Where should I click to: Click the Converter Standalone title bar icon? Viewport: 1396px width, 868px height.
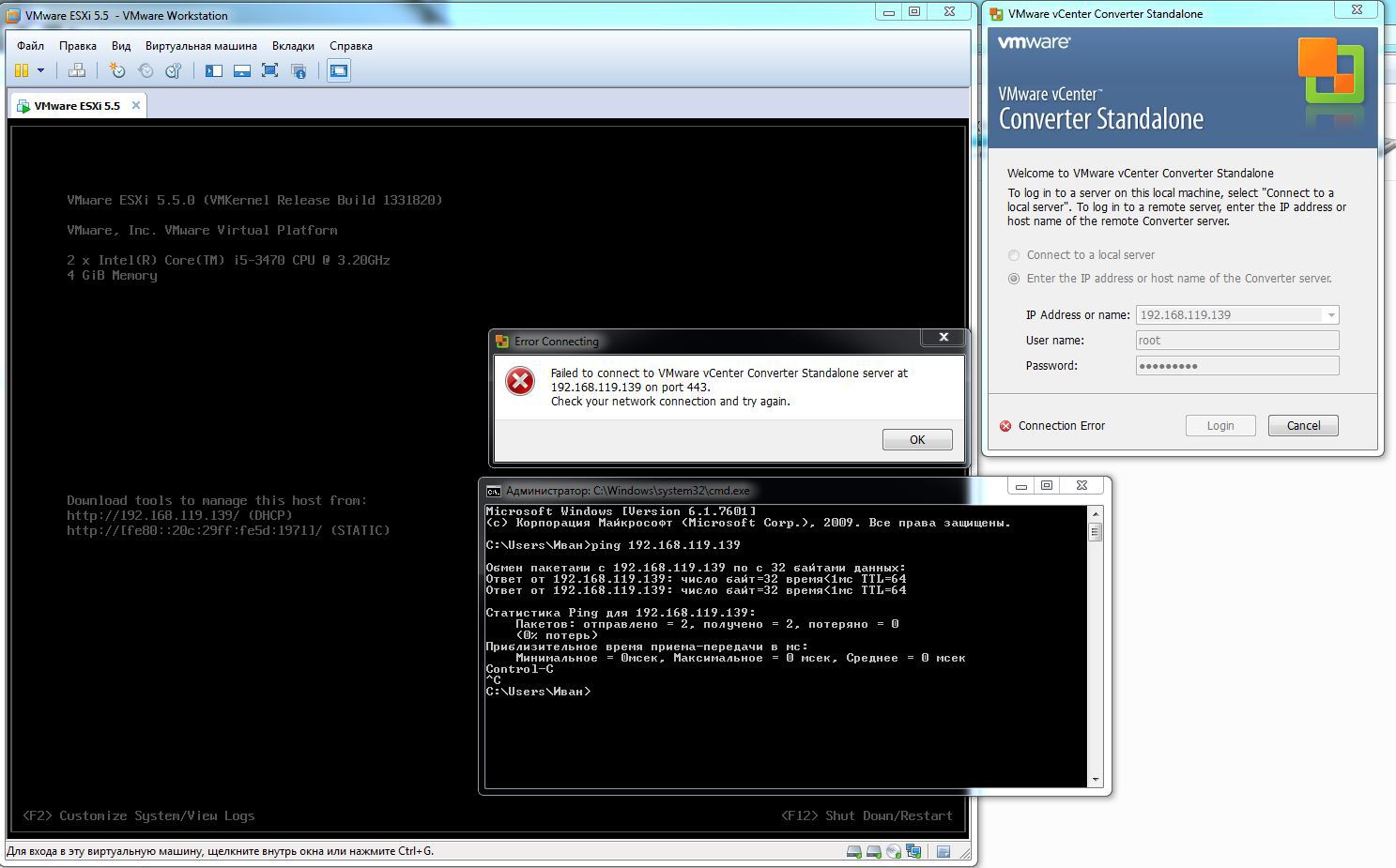(x=996, y=14)
